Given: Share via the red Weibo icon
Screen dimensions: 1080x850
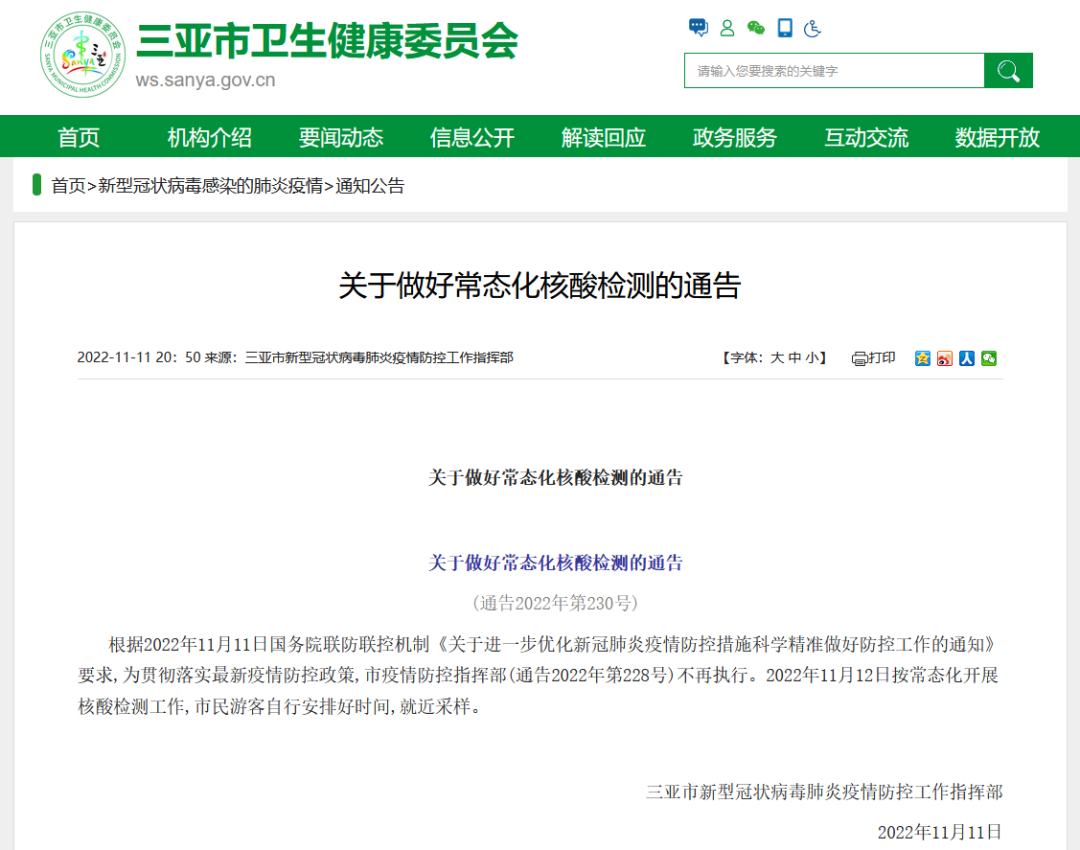Looking at the screenshot, I should click(x=944, y=358).
